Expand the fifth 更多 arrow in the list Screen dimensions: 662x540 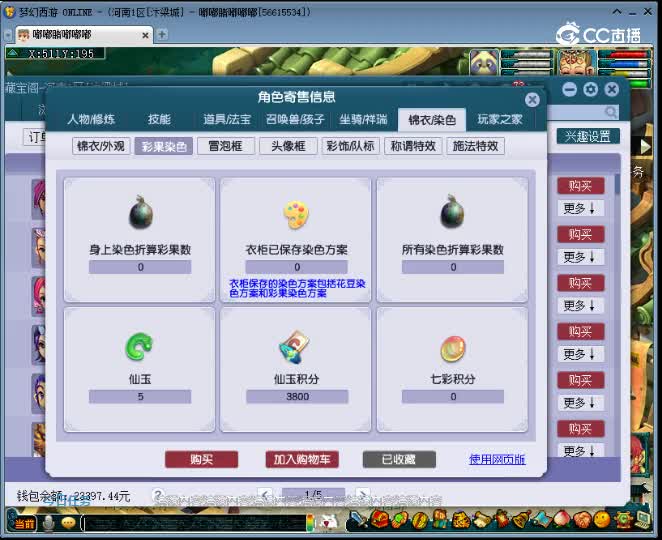tap(579, 403)
